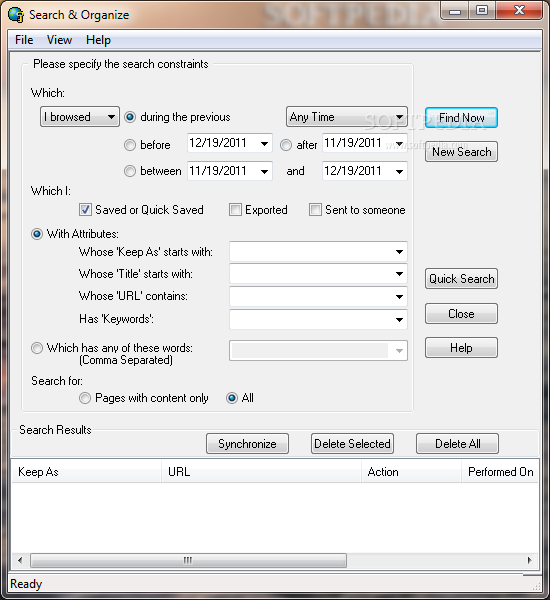Select 'With Attributes' radio button

click(x=37, y=234)
